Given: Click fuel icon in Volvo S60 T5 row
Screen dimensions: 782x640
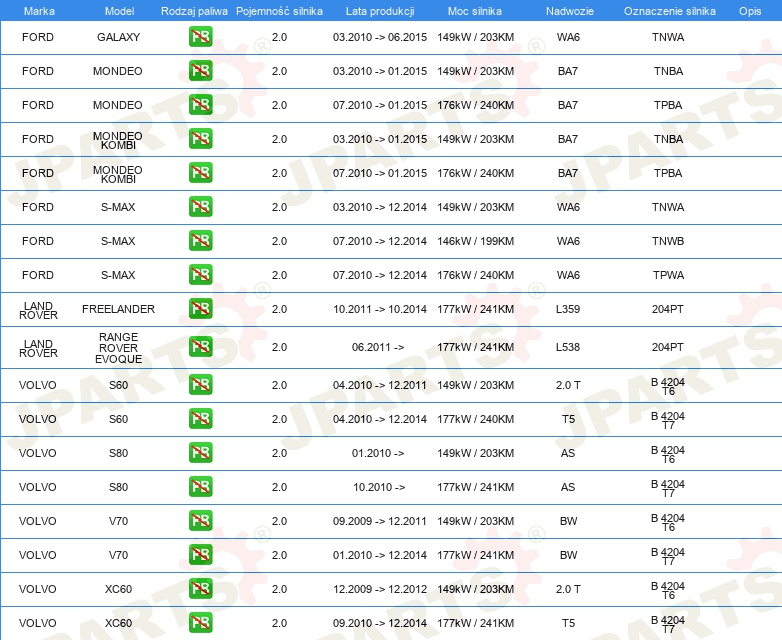Looking at the screenshot, I should tap(200, 419).
